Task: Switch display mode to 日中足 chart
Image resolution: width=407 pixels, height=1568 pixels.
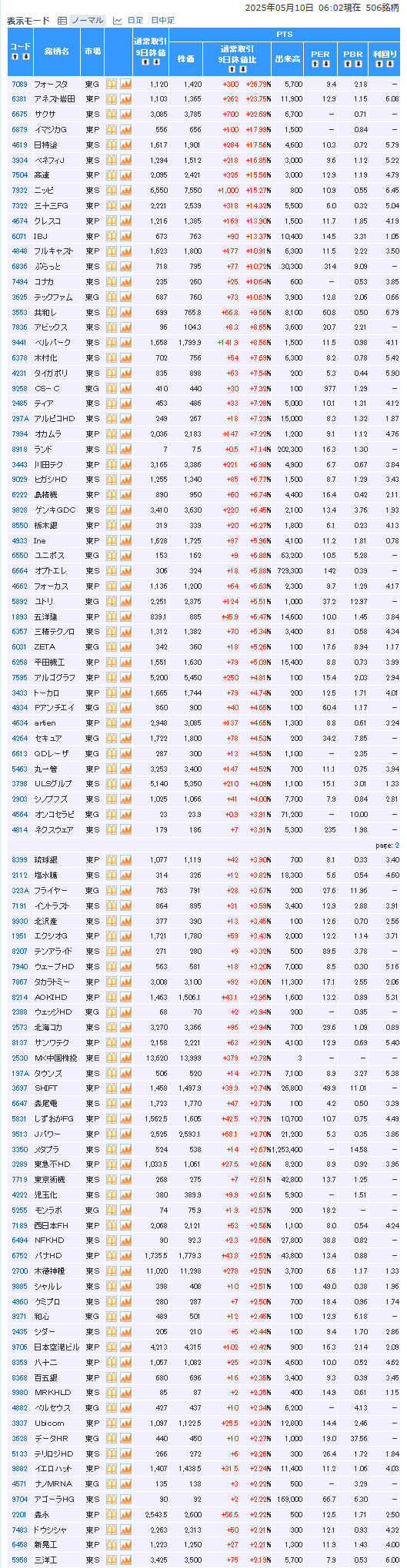Action: [162, 21]
